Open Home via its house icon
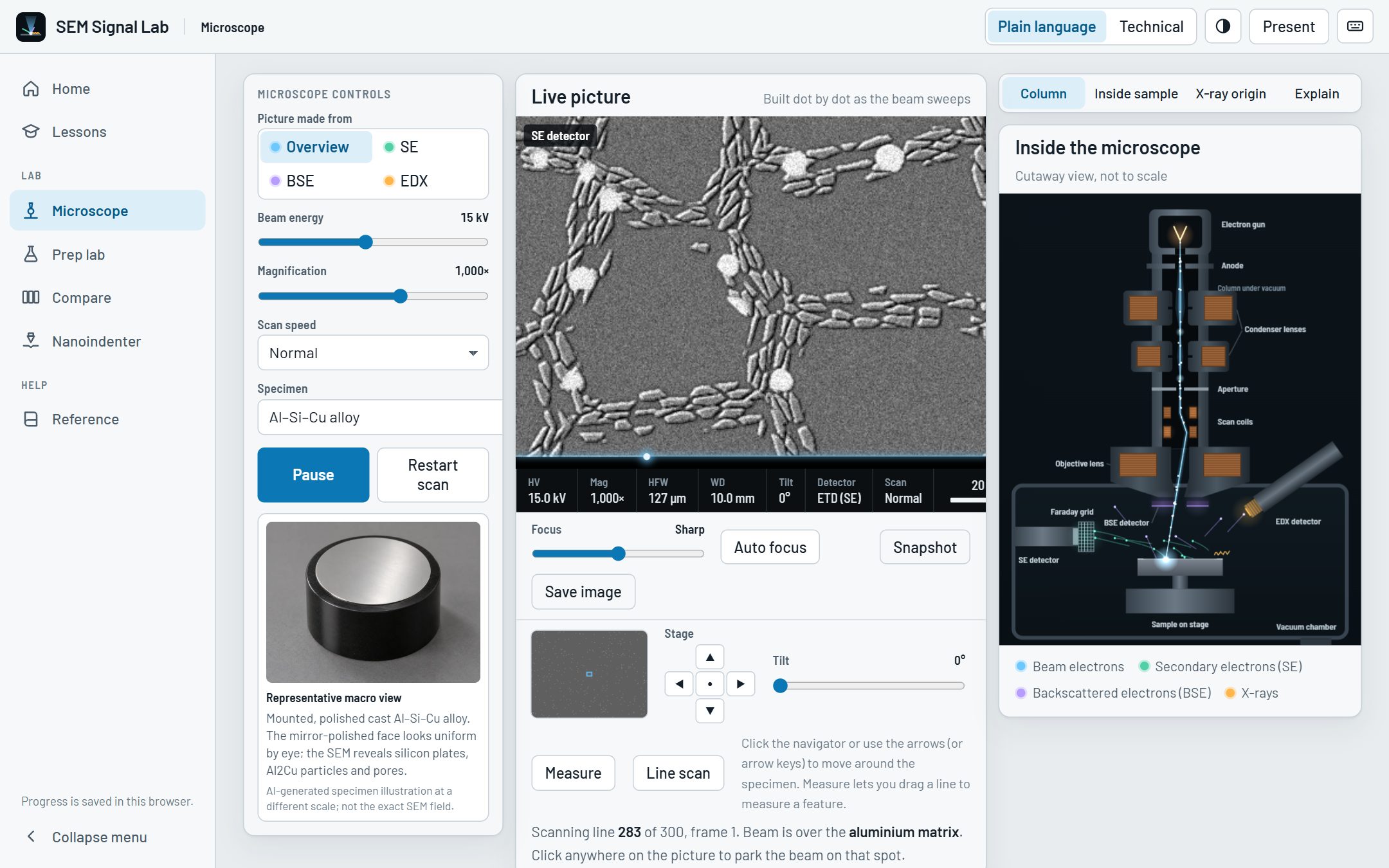 click(31, 89)
